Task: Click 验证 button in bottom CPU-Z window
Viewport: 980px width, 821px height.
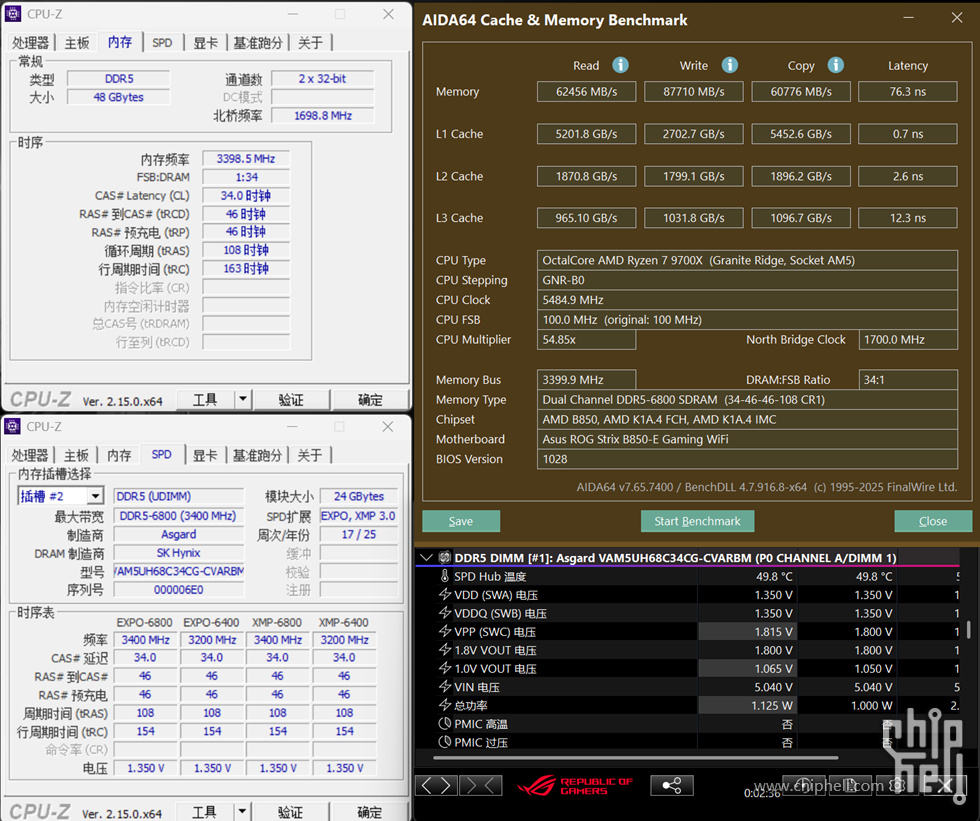Action: 291,812
